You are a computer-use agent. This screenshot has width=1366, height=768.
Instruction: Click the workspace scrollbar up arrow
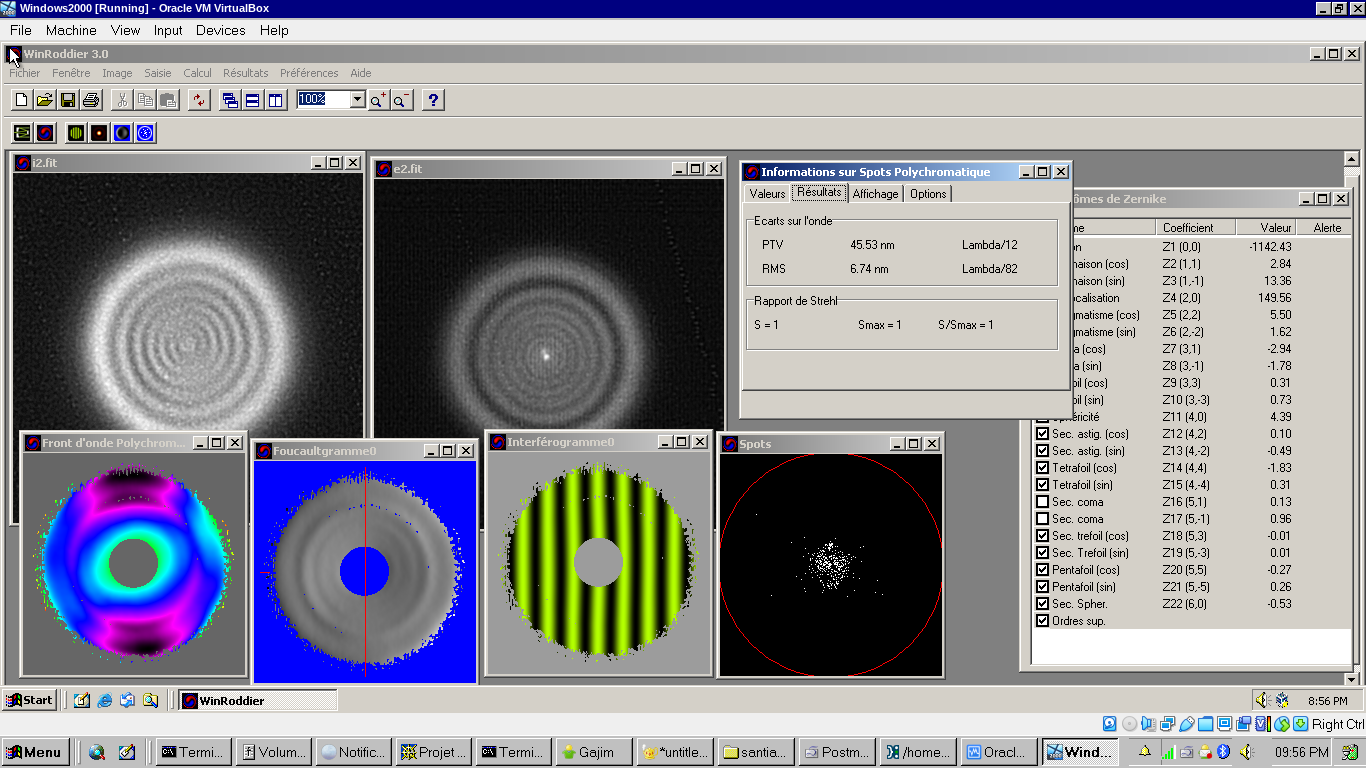1351,159
